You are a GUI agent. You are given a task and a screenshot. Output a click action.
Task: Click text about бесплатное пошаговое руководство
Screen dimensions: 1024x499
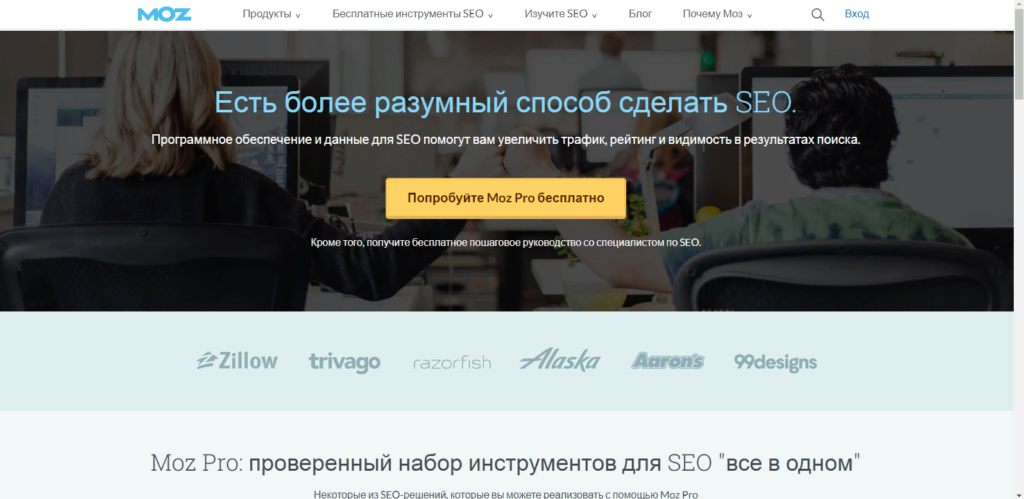pos(505,242)
